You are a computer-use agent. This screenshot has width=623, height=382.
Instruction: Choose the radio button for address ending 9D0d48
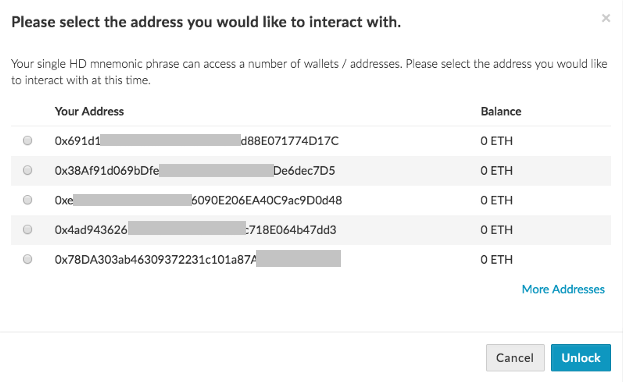pyautogui.click(x=27, y=200)
